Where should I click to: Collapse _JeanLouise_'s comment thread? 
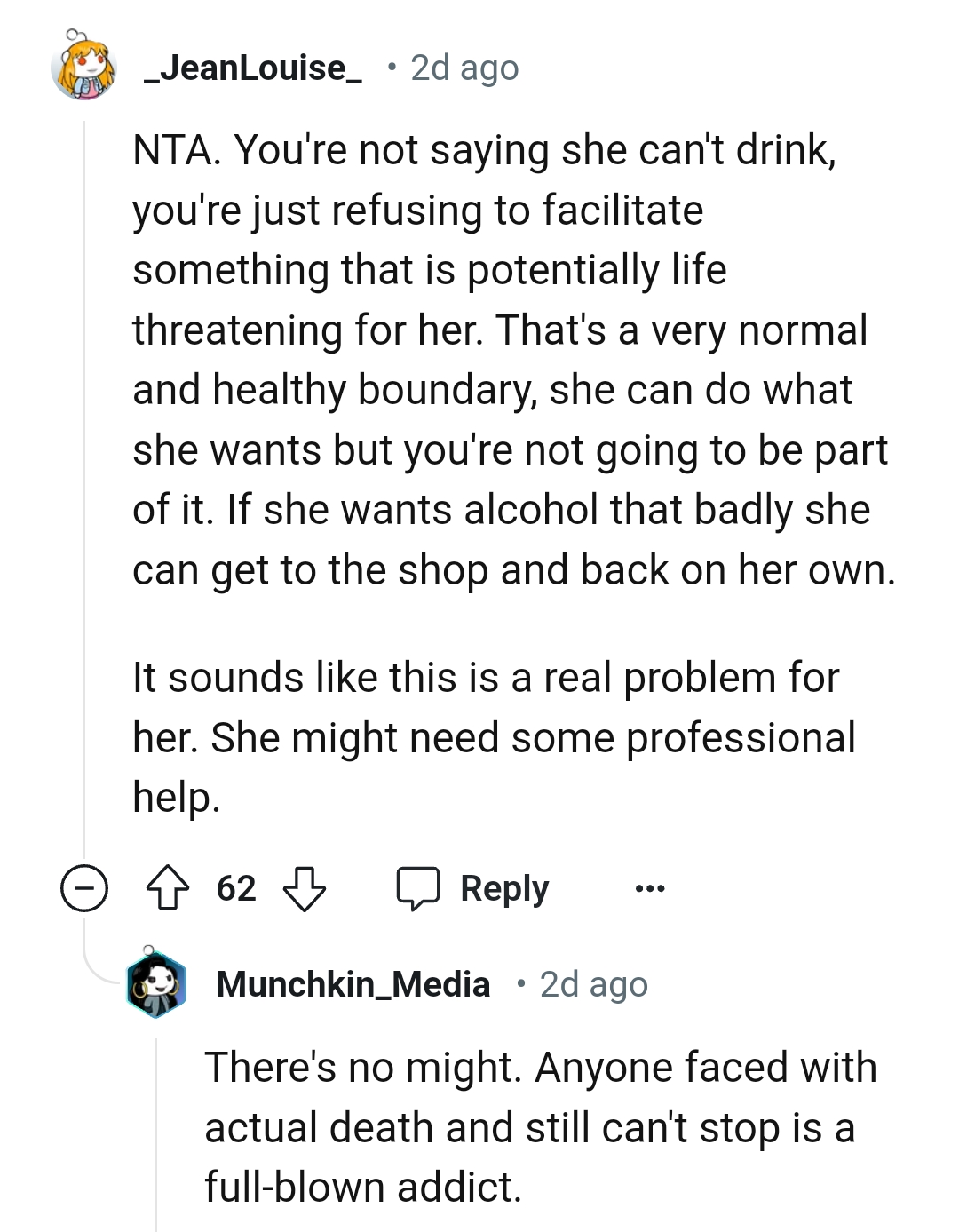[x=85, y=886]
